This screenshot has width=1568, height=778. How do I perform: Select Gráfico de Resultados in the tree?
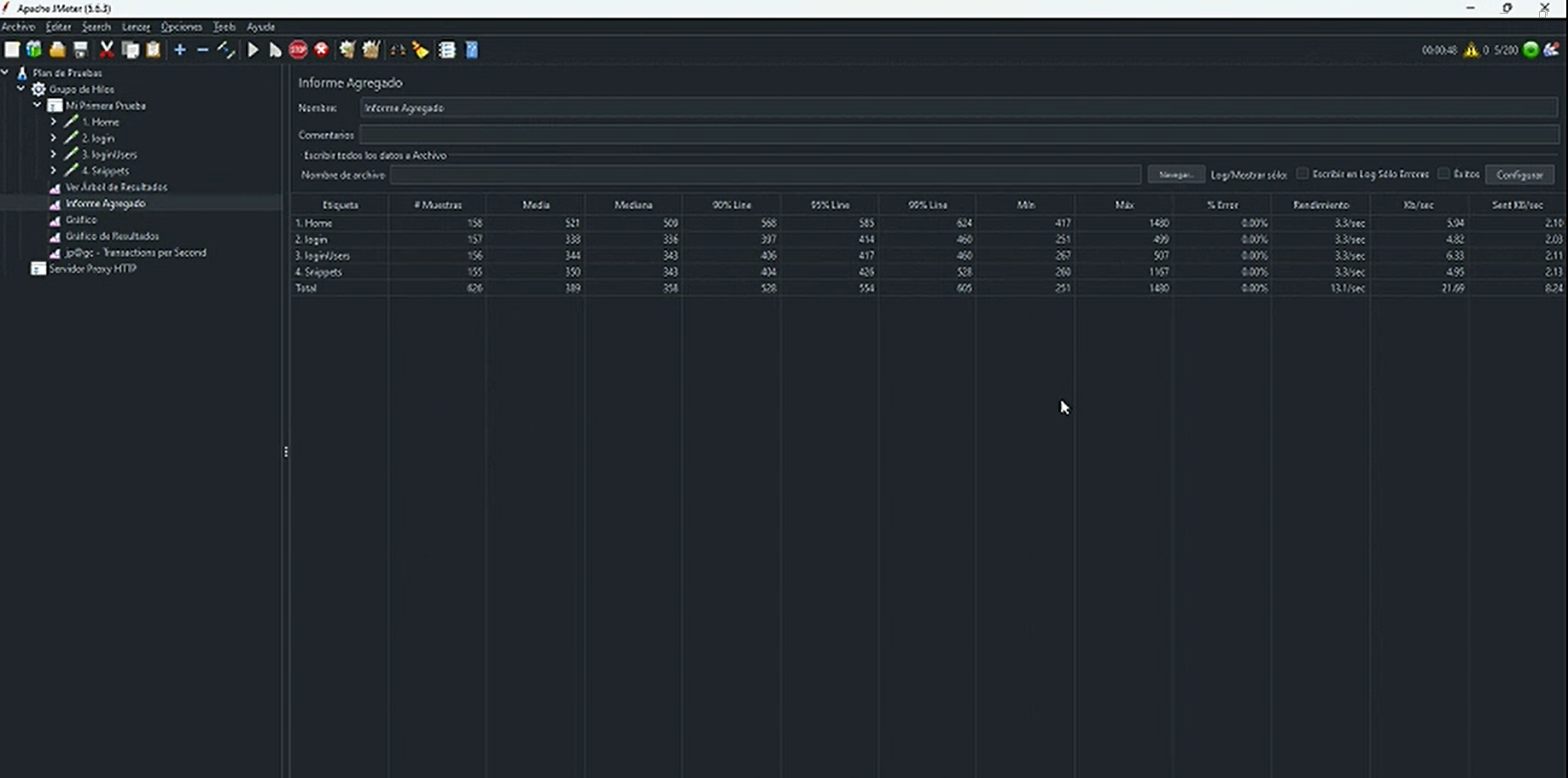tap(112, 236)
